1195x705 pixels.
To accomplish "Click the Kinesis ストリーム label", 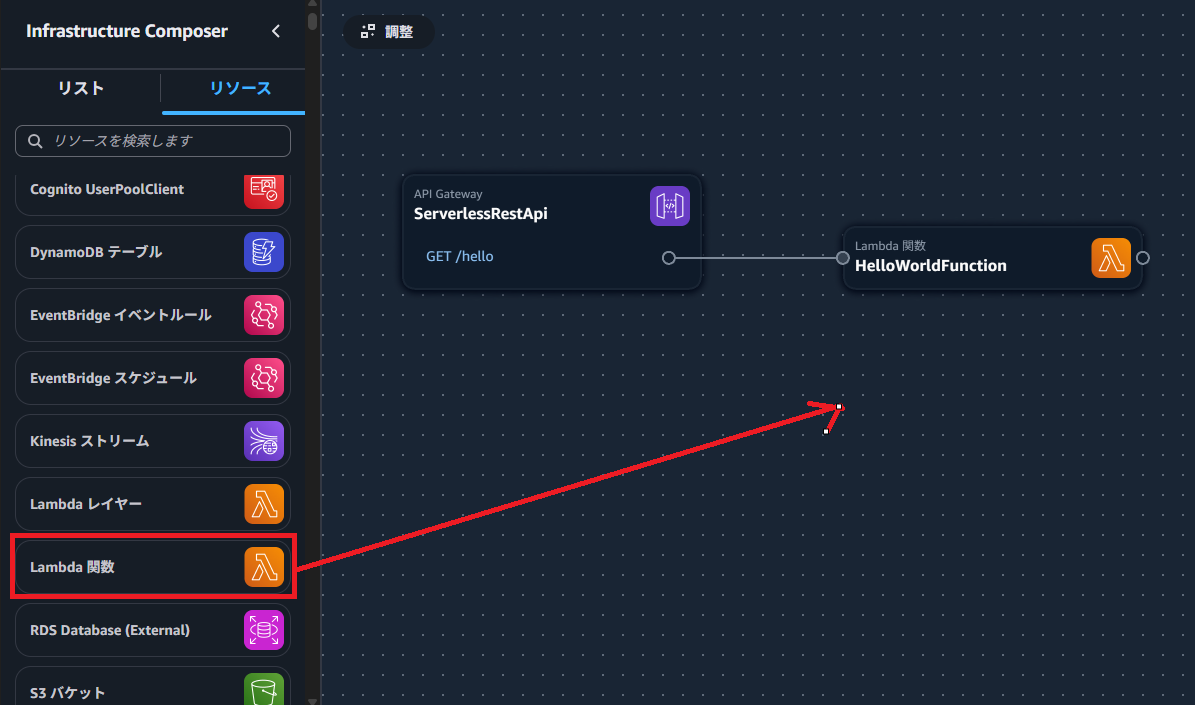I will pyautogui.click(x=89, y=441).
